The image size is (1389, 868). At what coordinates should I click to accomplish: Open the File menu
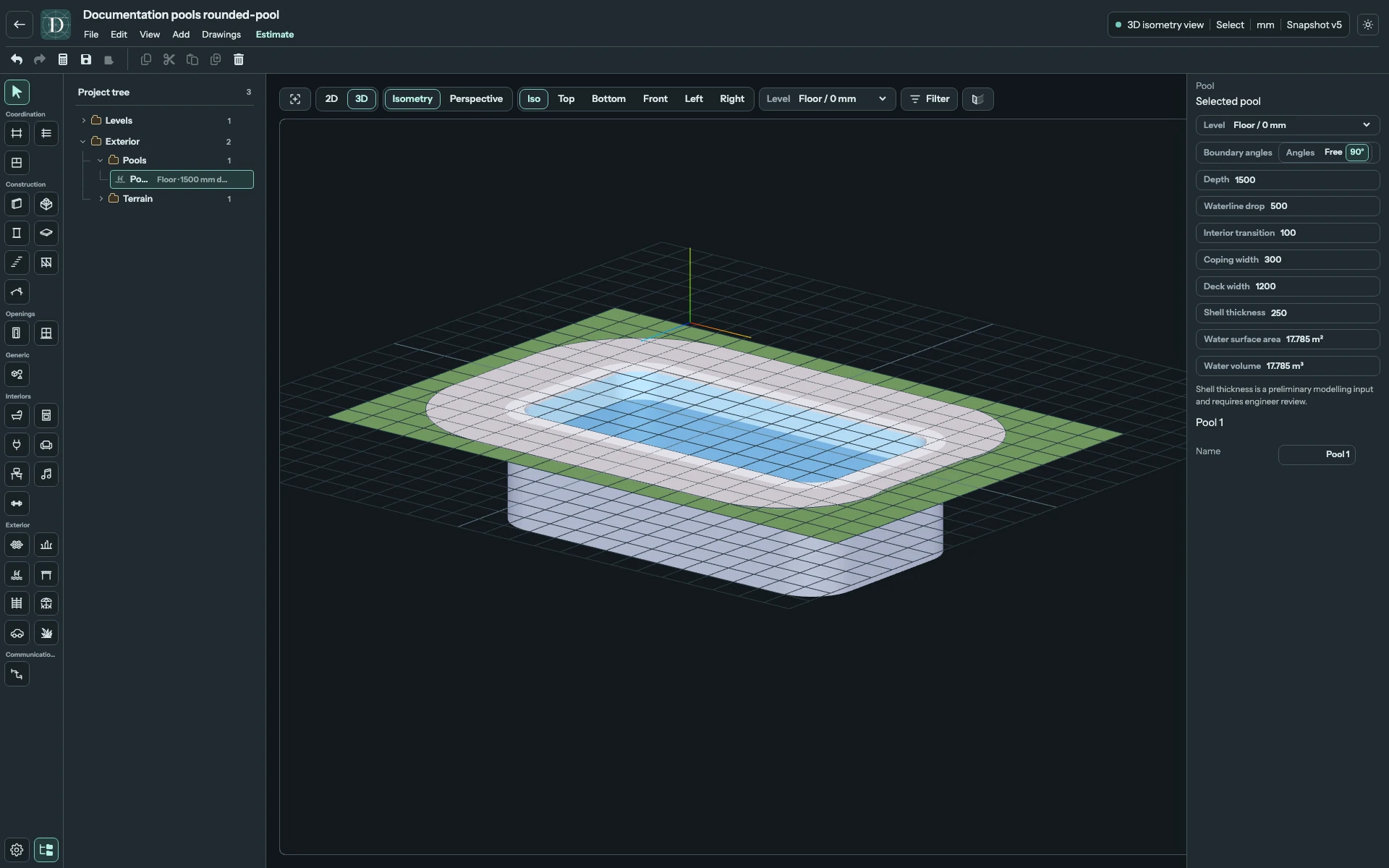(x=91, y=35)
